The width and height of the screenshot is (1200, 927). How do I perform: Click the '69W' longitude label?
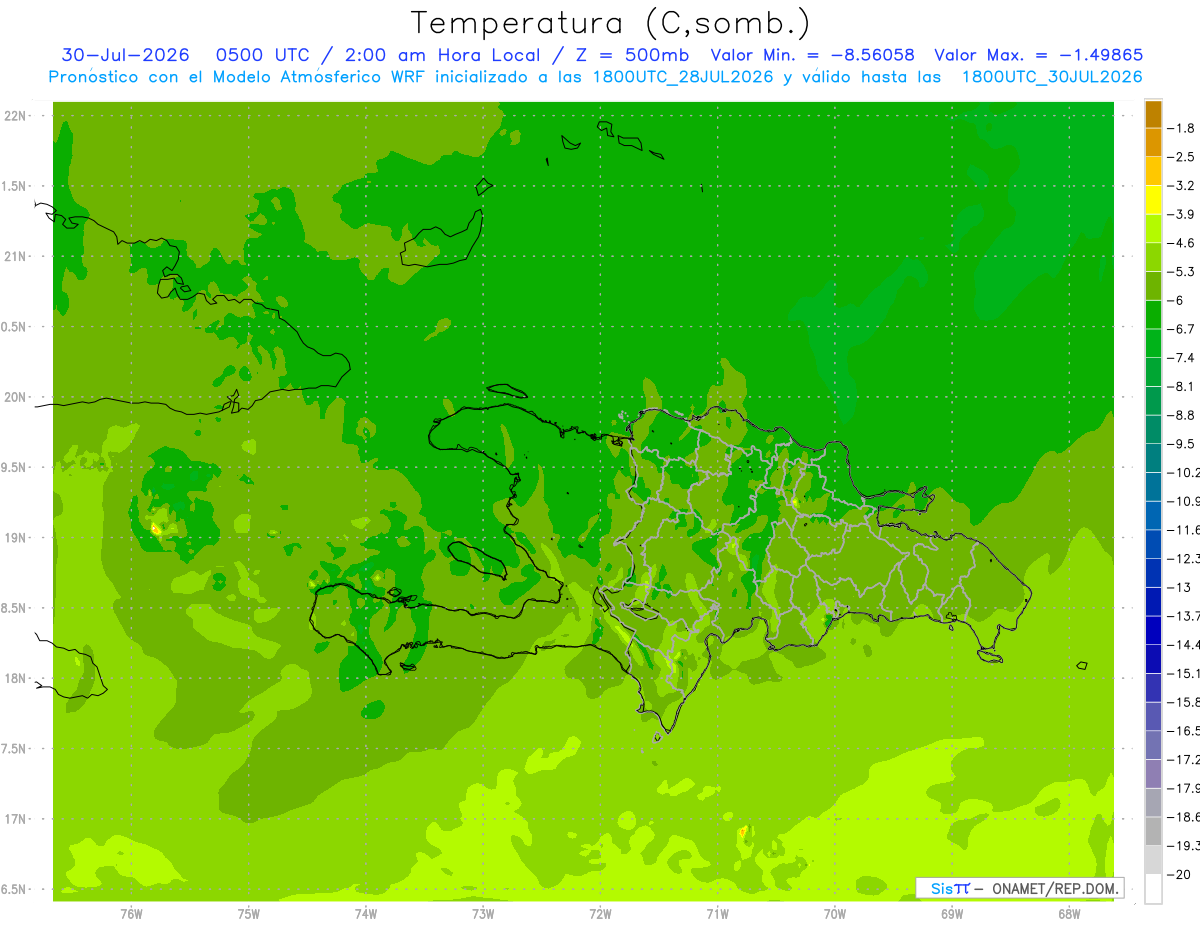click(952, 914)
